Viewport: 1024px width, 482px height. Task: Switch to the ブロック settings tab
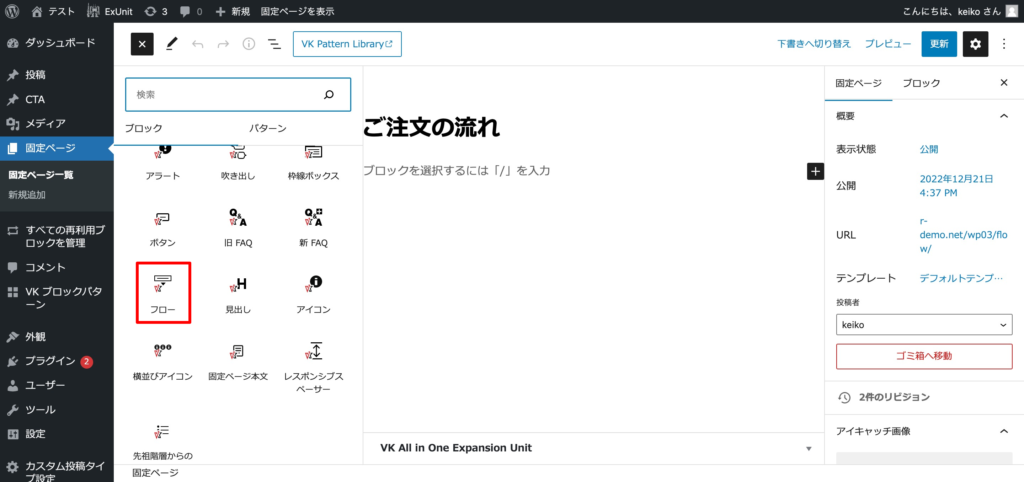[x=920, y=83]
